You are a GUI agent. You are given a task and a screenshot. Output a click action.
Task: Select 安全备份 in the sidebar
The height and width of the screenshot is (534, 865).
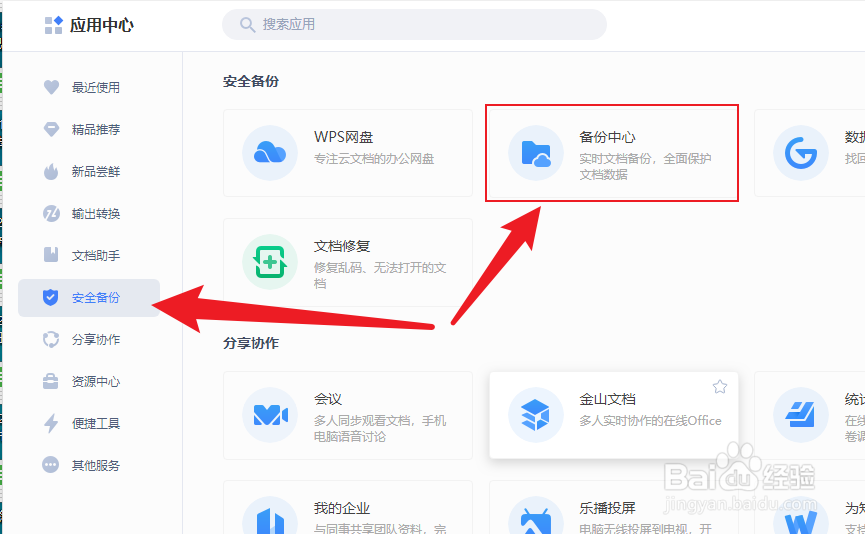pos(89,298)
